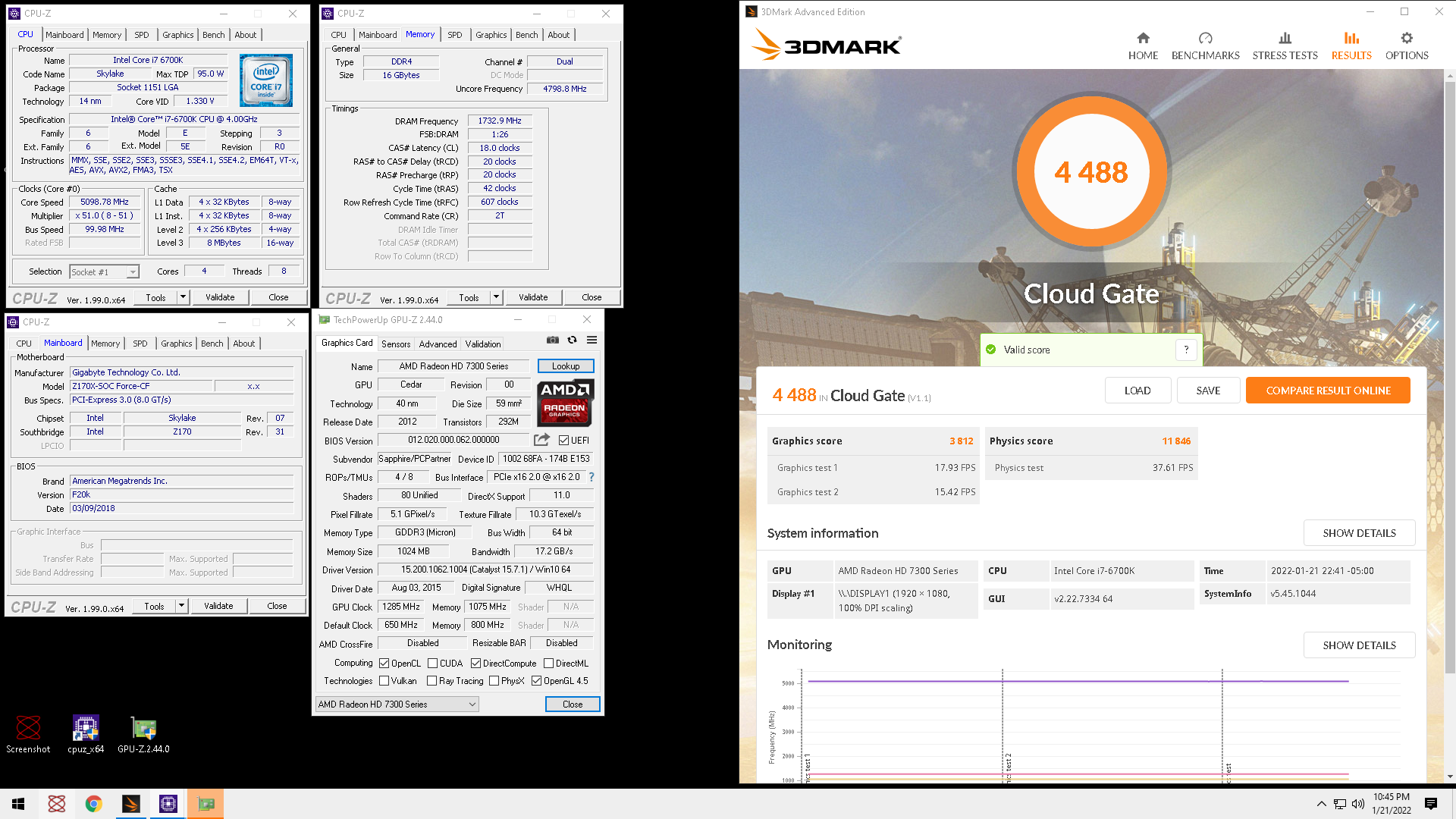Click the red screenshot tool taskbar icon
1456x819 pixels.
click(56, 804)
